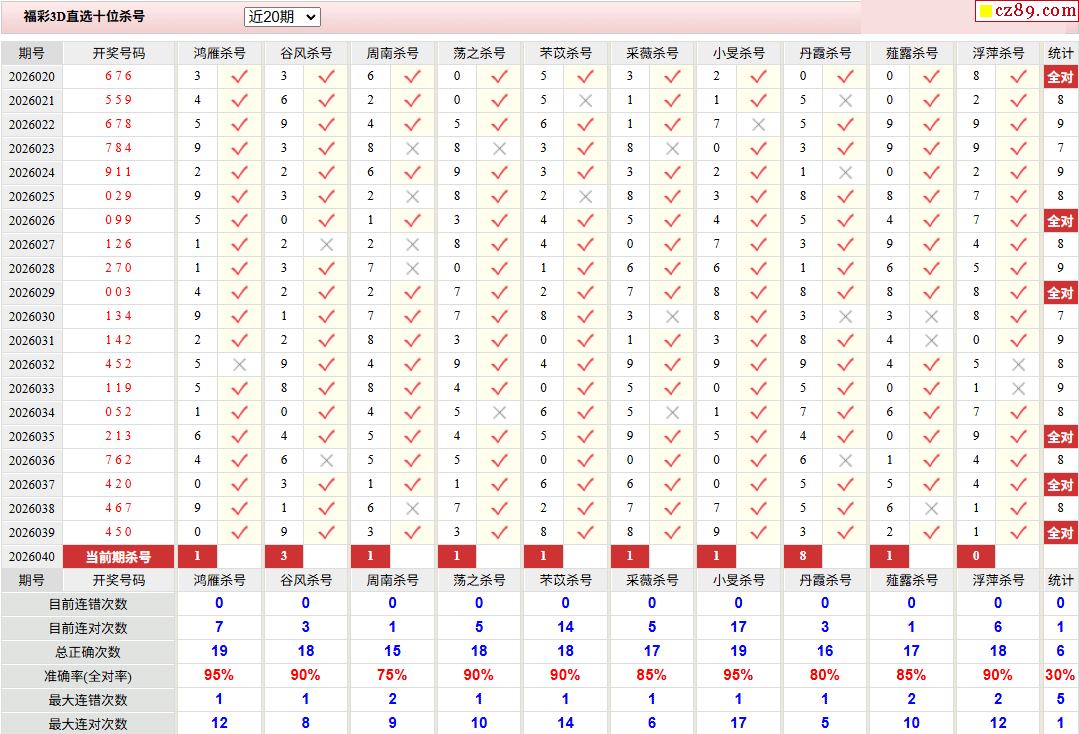Click the red check for 鸿雁杀号 in row 2026020
The image size is (1079, 734).
pos(239,76)
